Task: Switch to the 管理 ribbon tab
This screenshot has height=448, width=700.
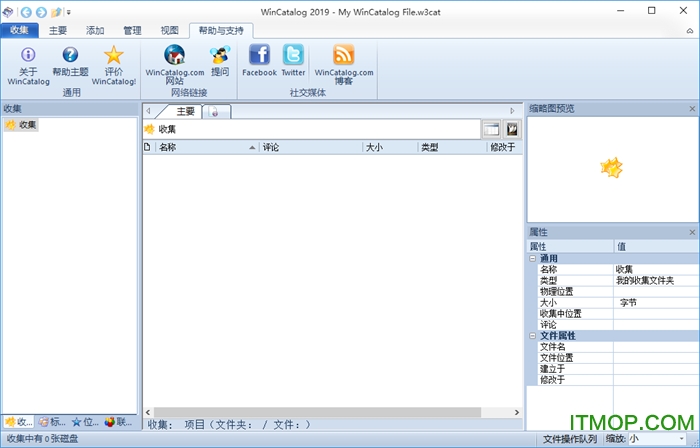Action: (x=132, y=30)
